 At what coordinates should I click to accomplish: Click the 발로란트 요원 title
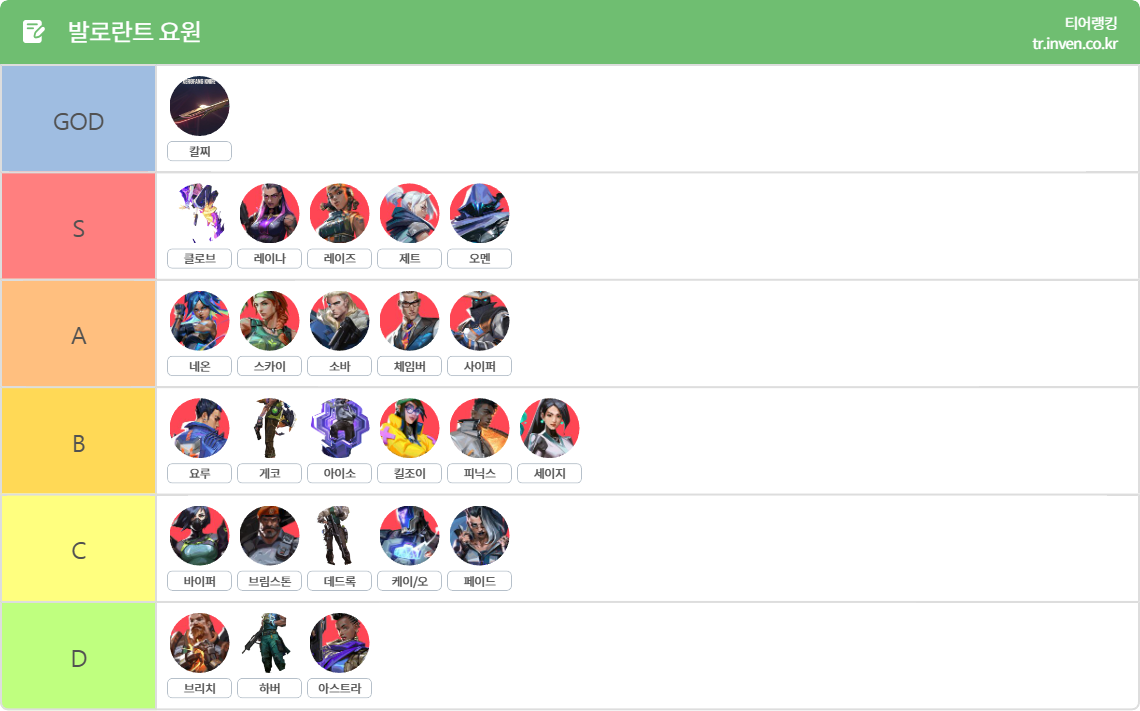point(135,32)
